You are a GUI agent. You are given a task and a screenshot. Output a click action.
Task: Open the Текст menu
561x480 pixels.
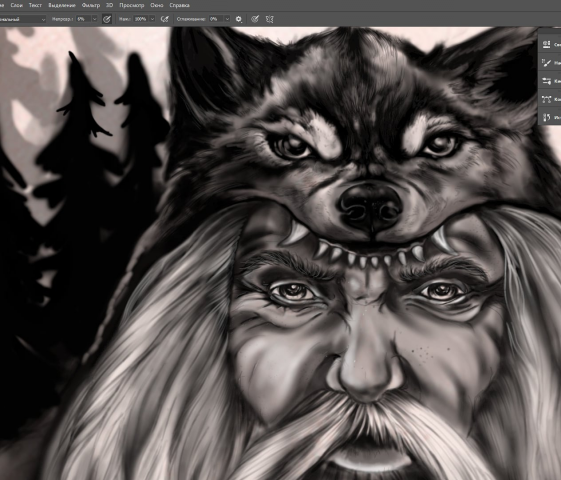coord(35,5)
